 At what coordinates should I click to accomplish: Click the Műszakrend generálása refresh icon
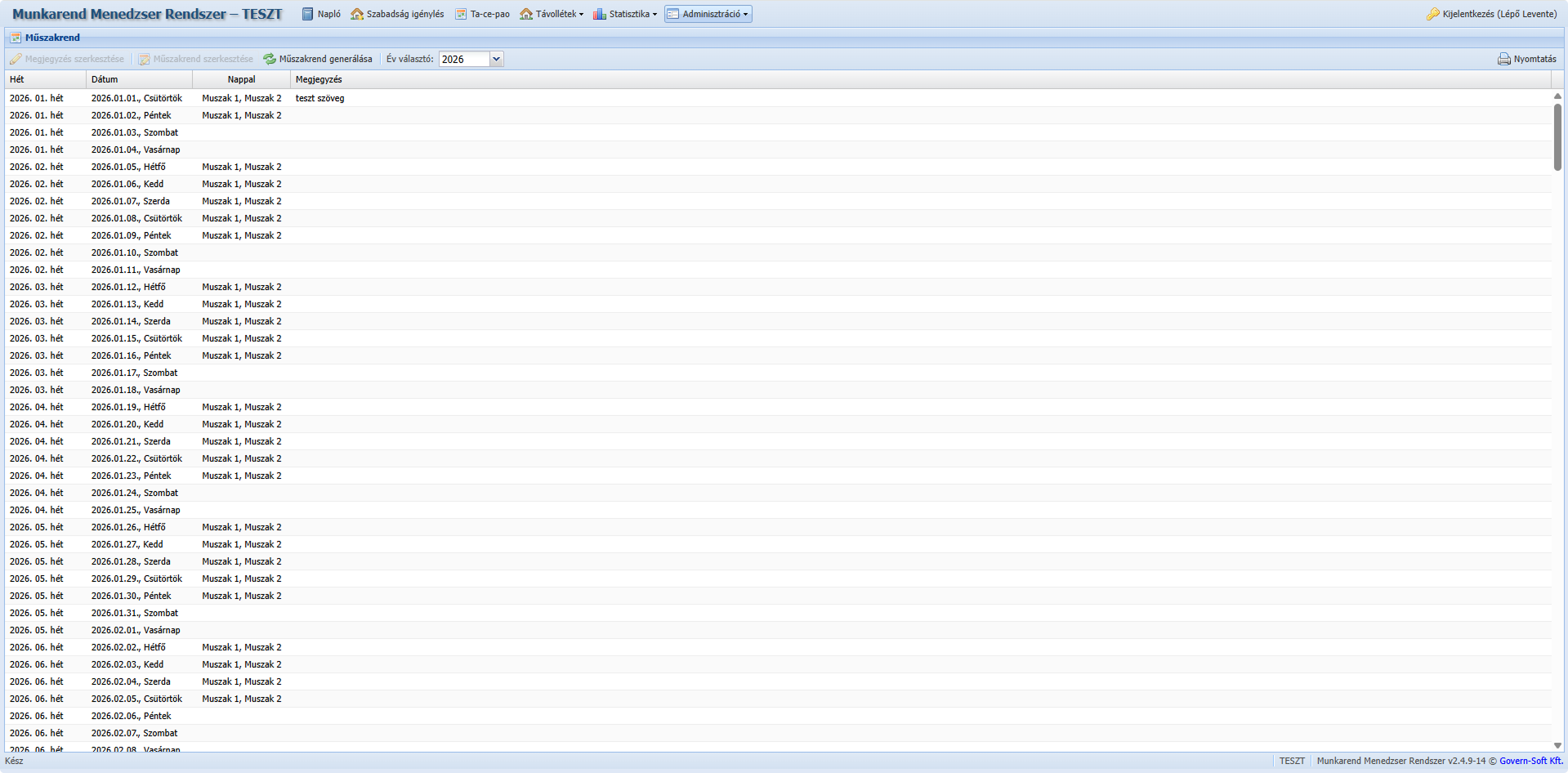[270, 59]
